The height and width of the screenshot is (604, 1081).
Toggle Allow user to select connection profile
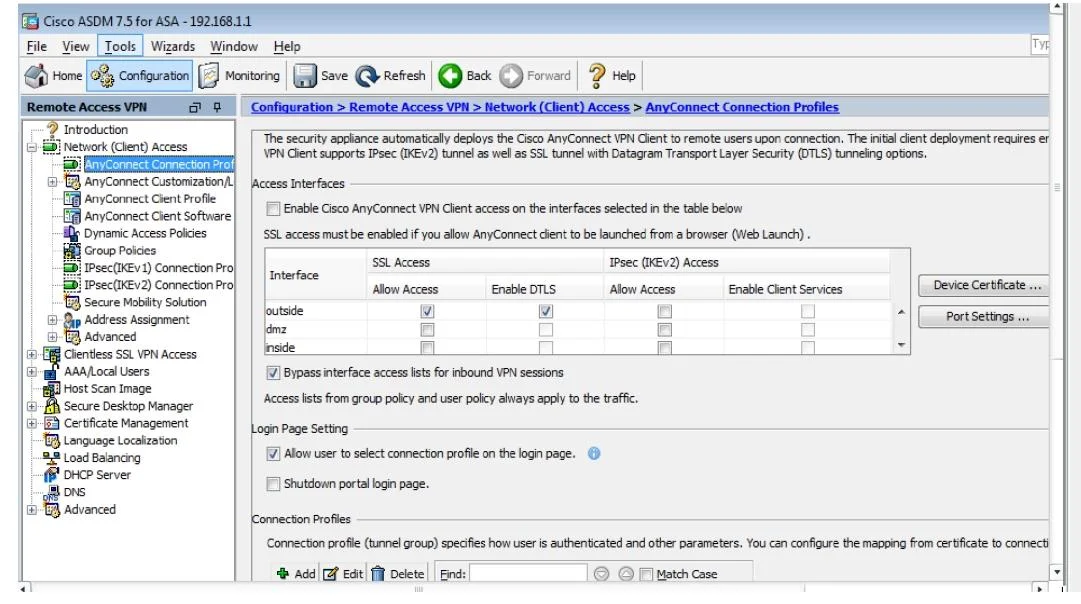tap(273, 454)
